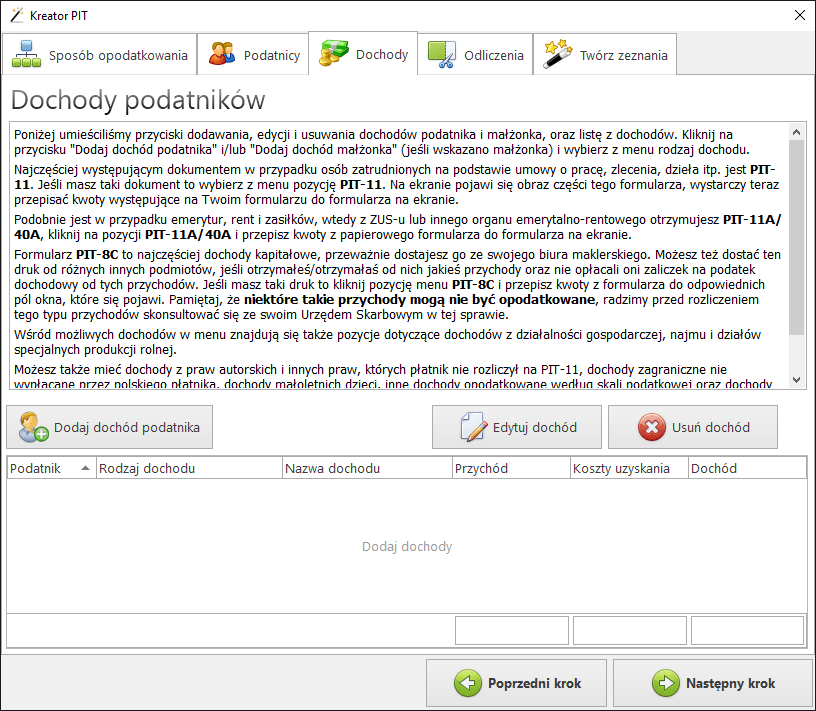
Task: Click the Dochody money icon
Action: click(334, 54)
